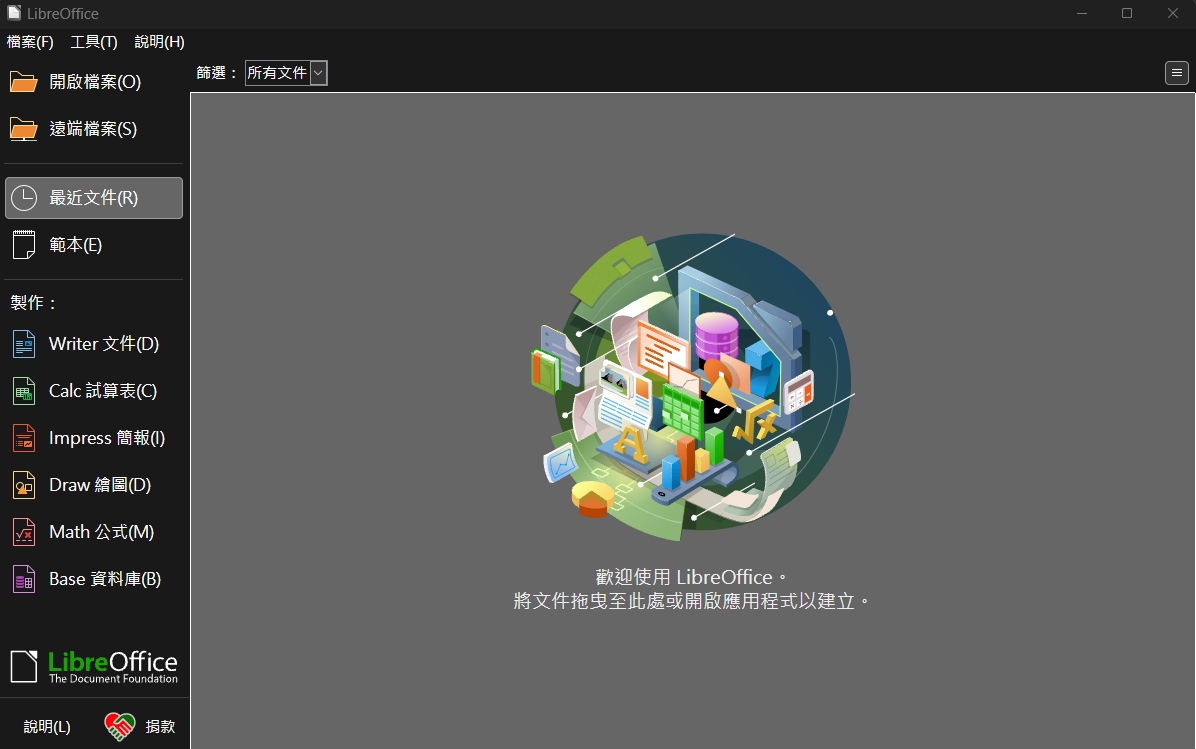Select the 最近文件(R) clock icon
The height and width of the screenshot is (749, 1196).
(24, 198)
